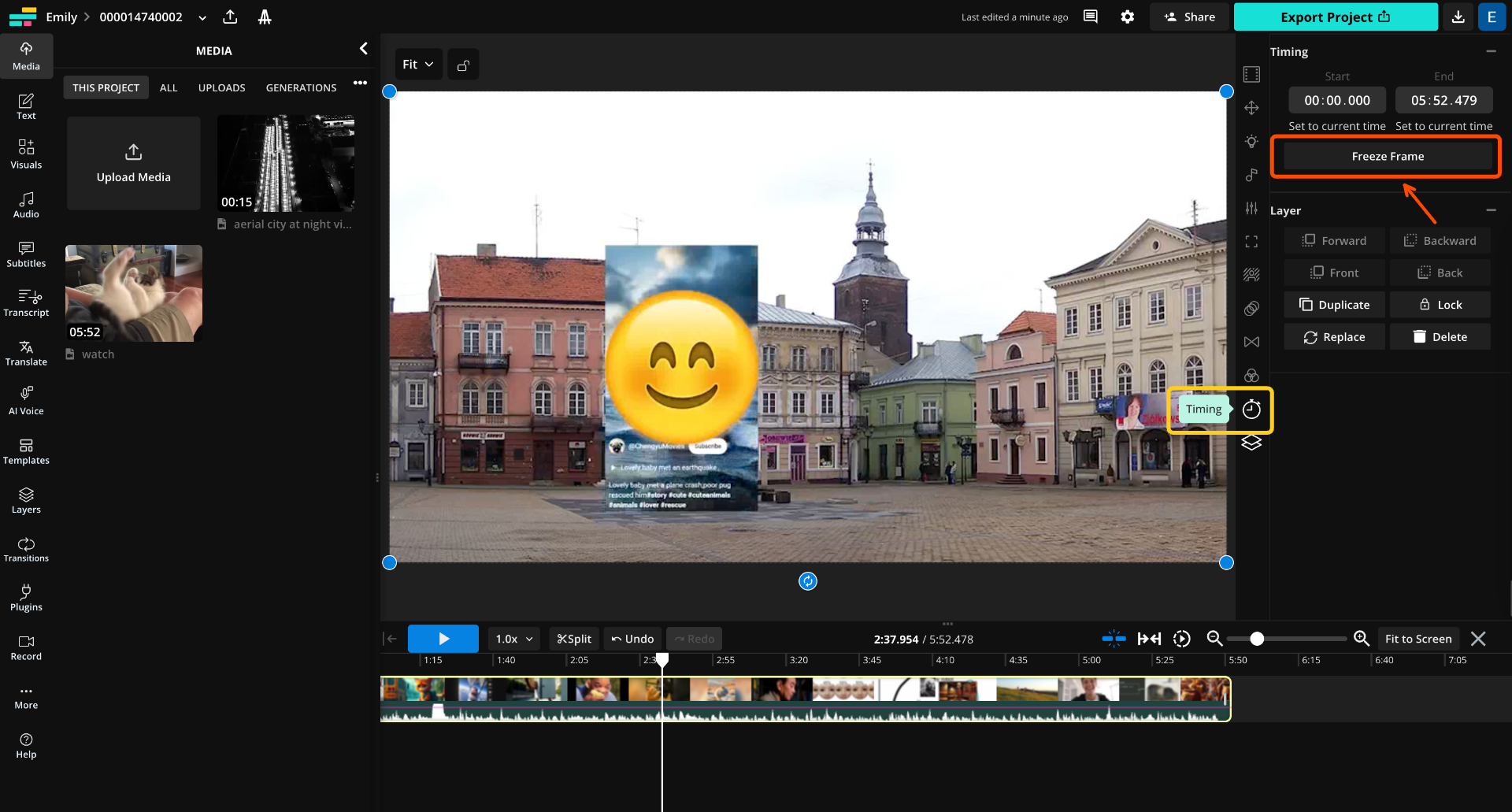The height and width of the screenshot is (812, 1512).
Task: Click the Export Project button
Action: [1335, 17]
